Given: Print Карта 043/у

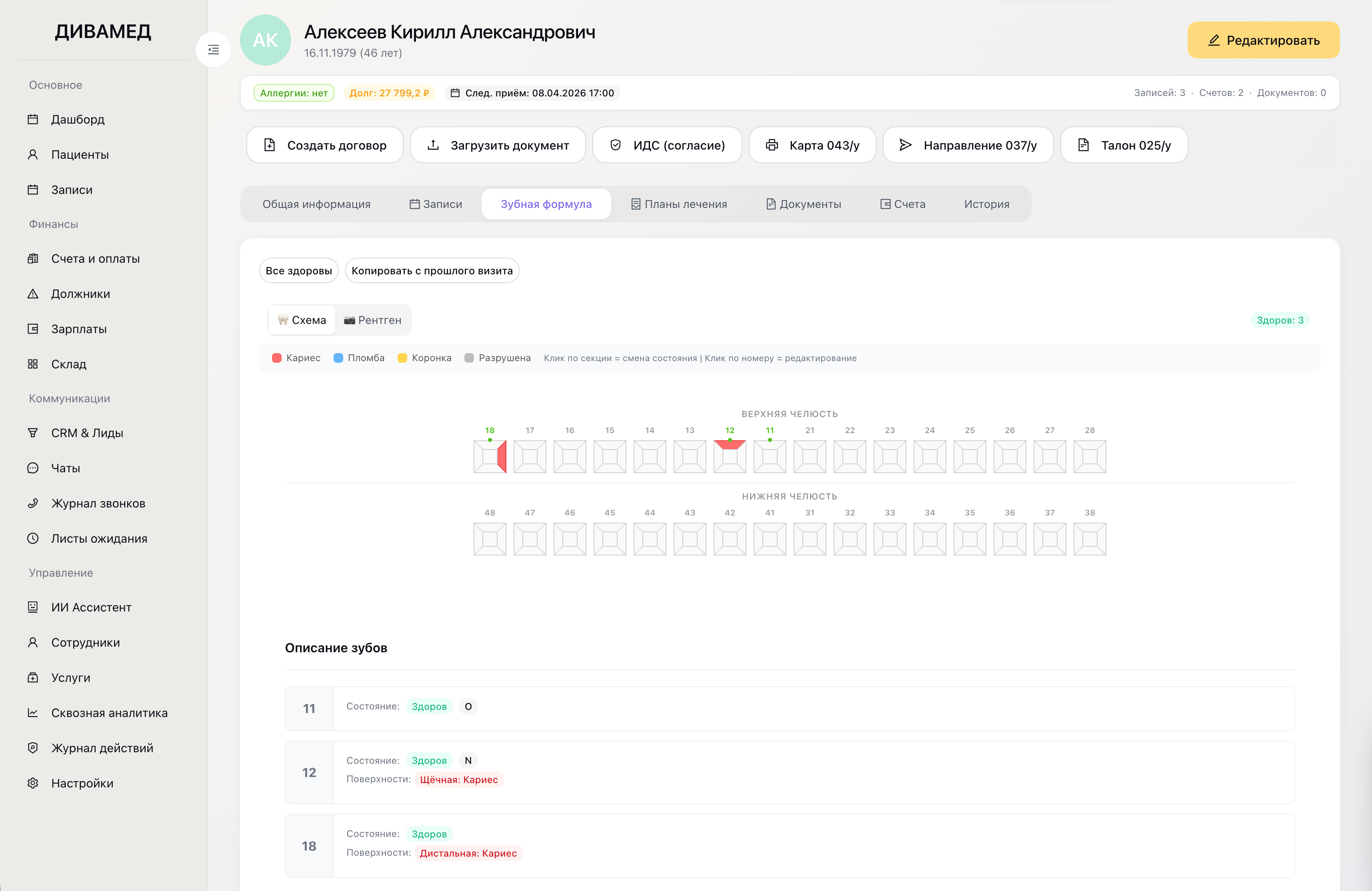Looking at the screenshot, I should tap(812, 145).
